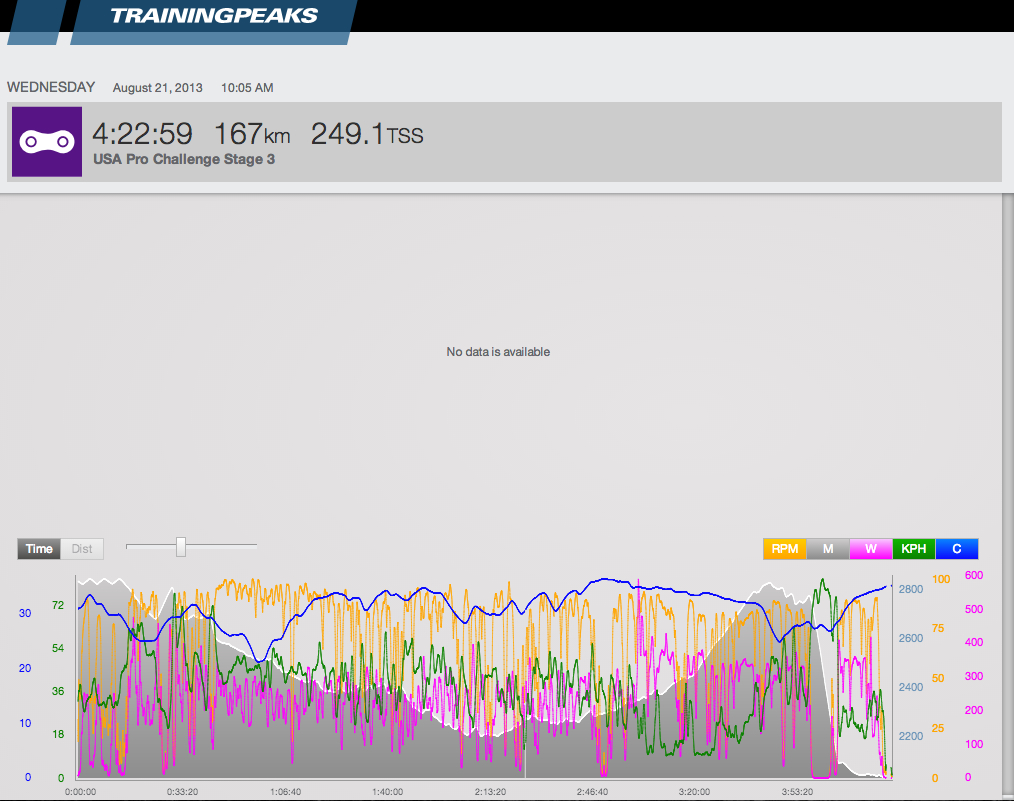Click the 3:20:00 time axis label
The image size is (1014, 801).
[695, 791]
